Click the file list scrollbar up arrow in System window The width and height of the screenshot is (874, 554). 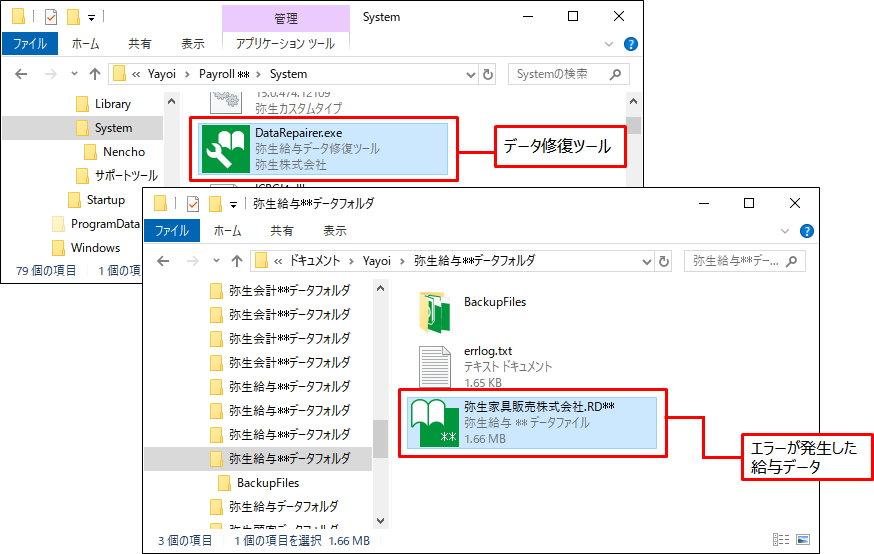click(x=633, y=101)
